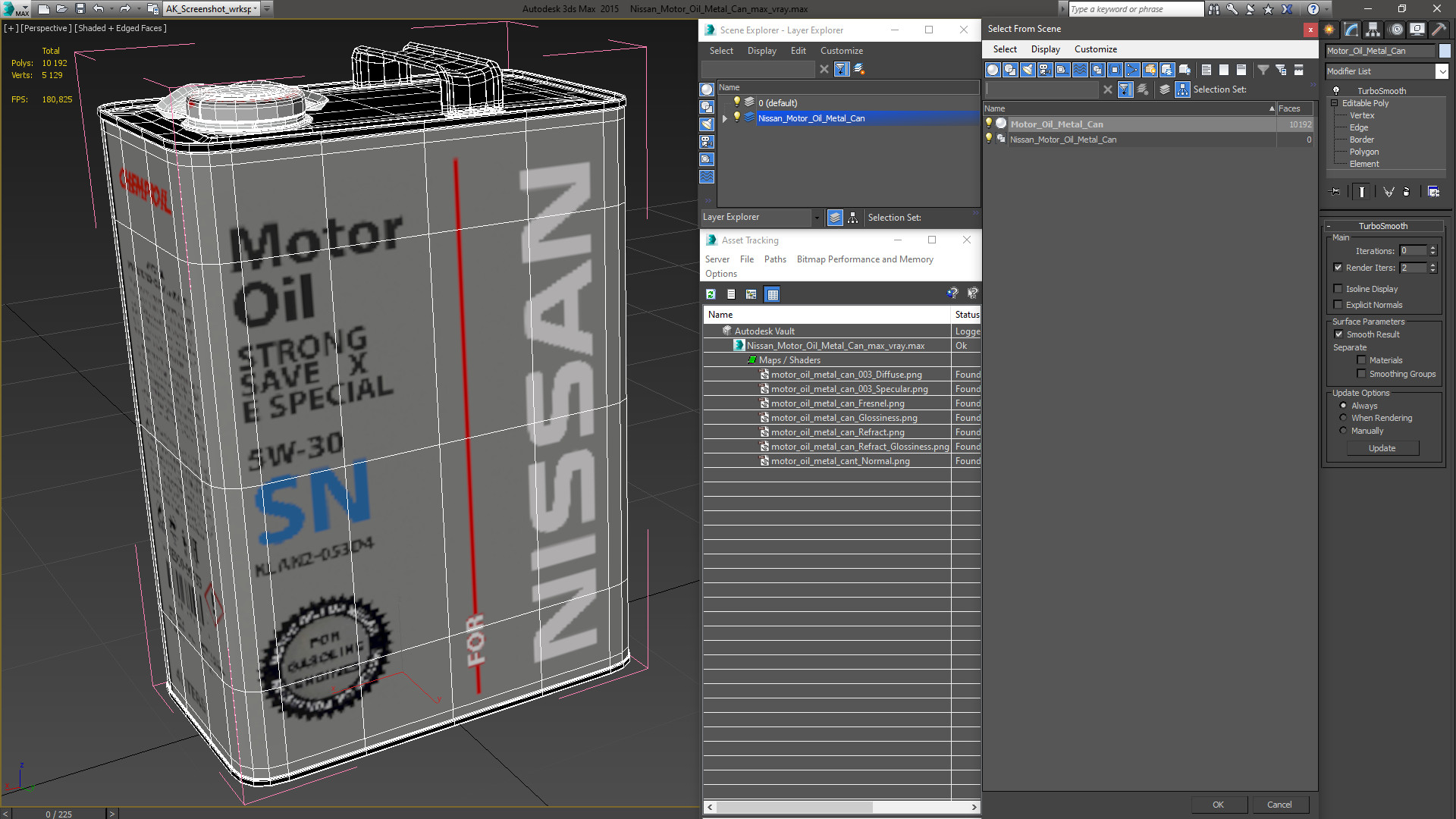The image size is (1456, 819).
Task: Click Create New Layer icon in Scene Explorer
Action: click(859, 69)
